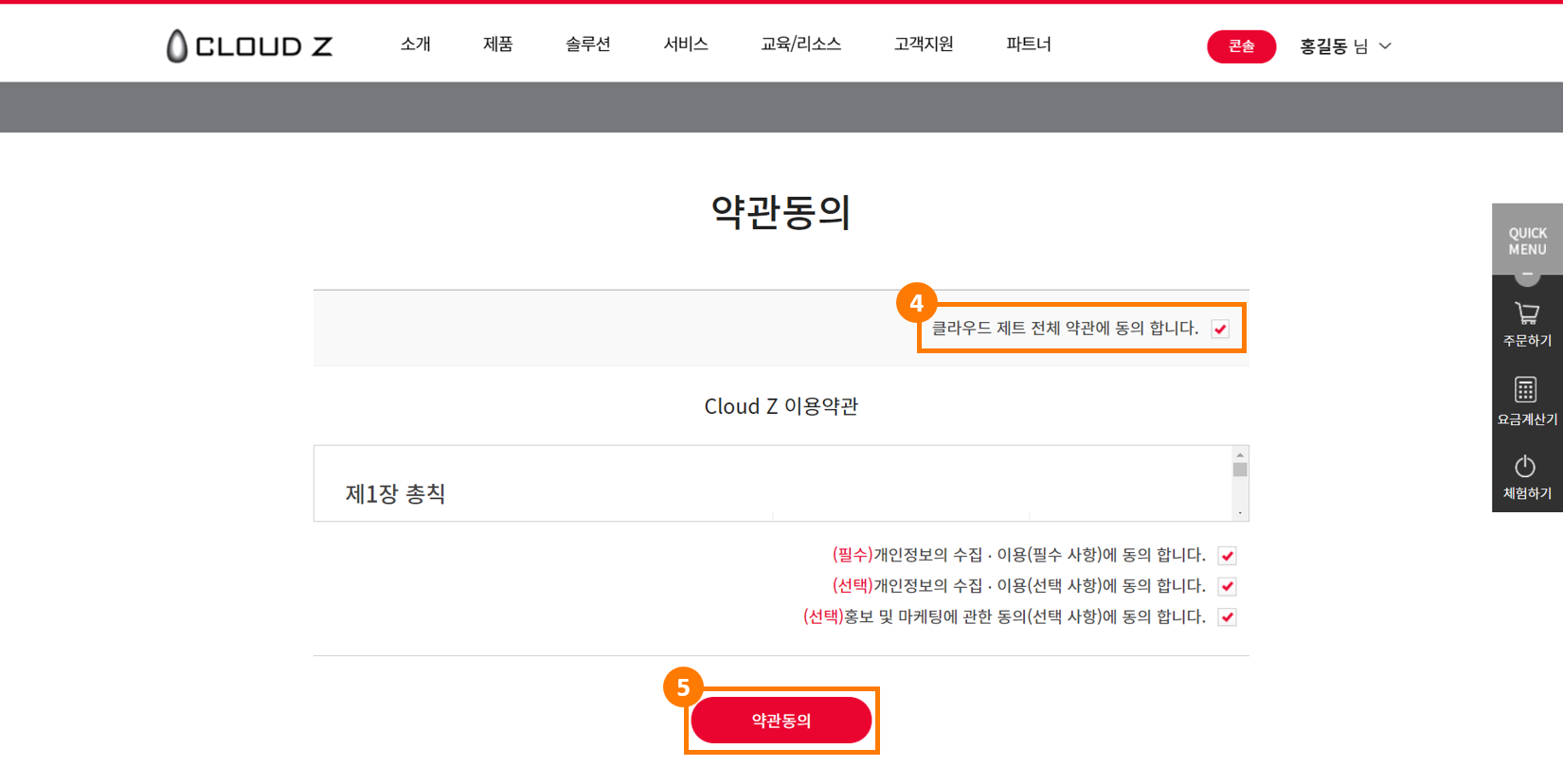Viewport: 1563px width, 784px height.
Task: Uncheck optional 개인정보 수집·이용(선택 사항) consent
Action: [1228, 586]
